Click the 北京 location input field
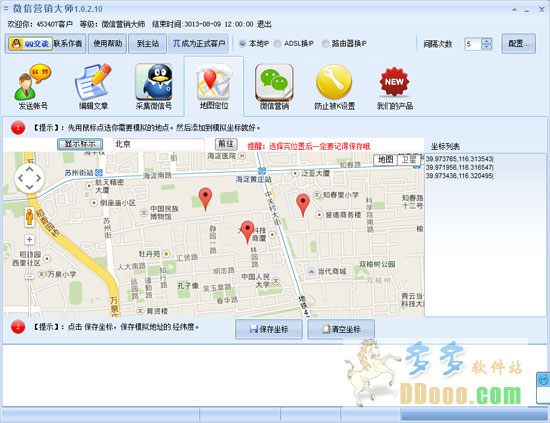The height and width of the screenshot is (423, 550). pyautogui.click(x=159, y=144)
